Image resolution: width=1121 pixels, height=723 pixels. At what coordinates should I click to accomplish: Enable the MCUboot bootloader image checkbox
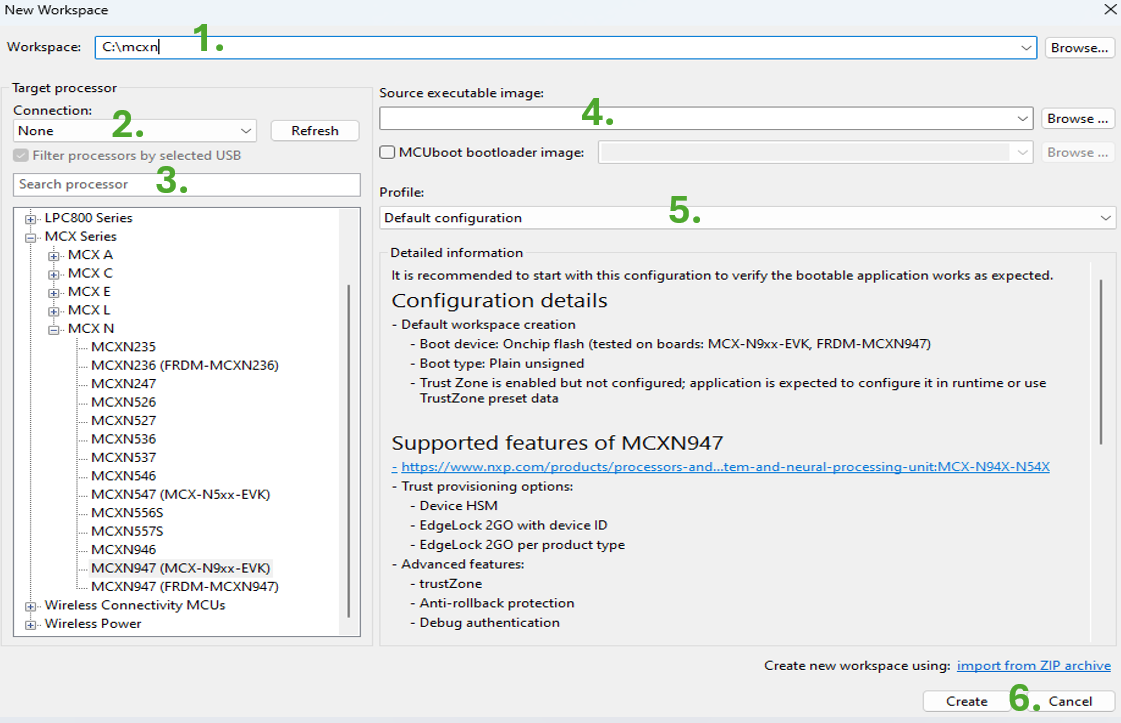pyautogui.click(x=388, y=153)
